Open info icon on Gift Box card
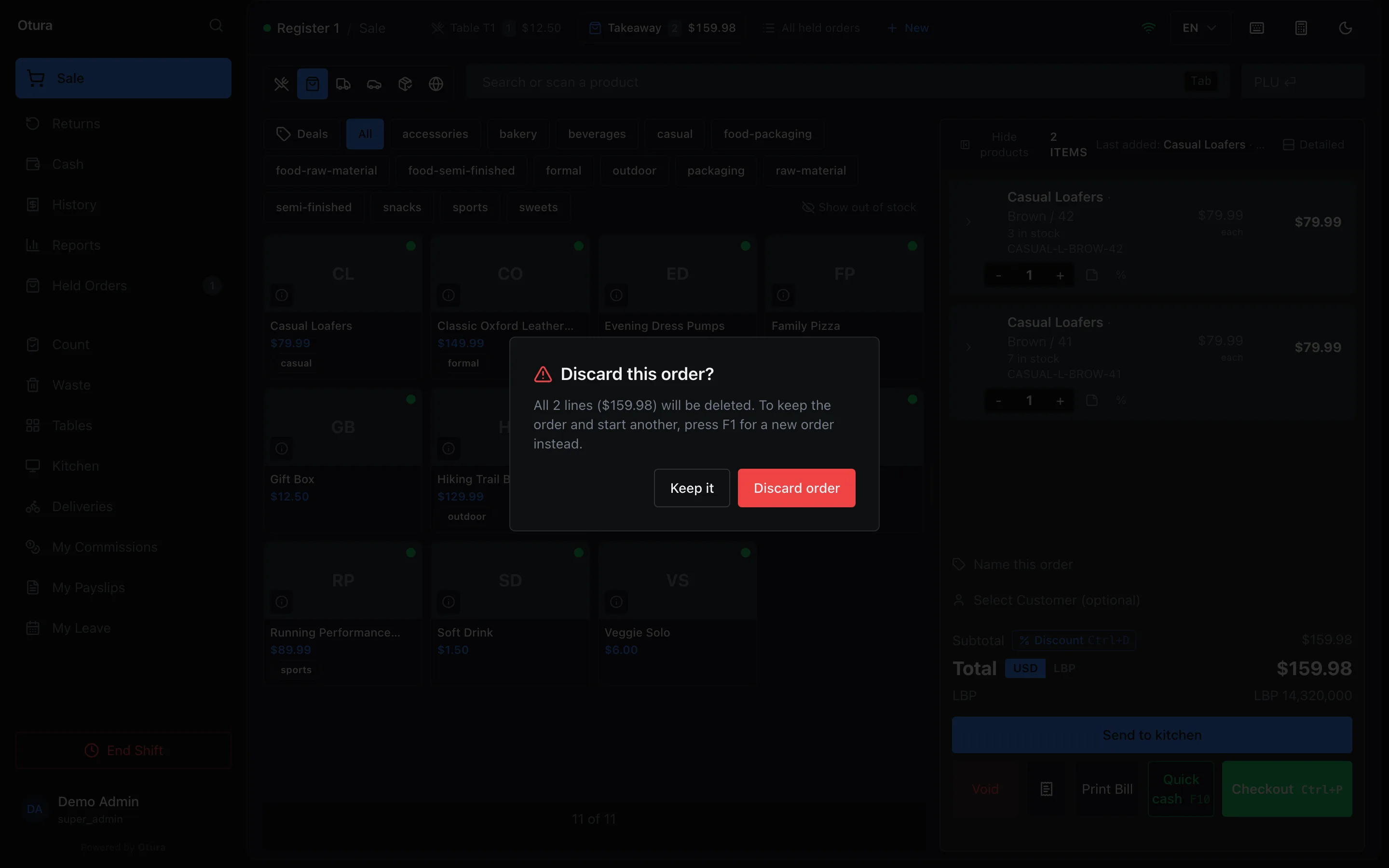The height and width of the screenshot is (868, 1389). [281, 448]
